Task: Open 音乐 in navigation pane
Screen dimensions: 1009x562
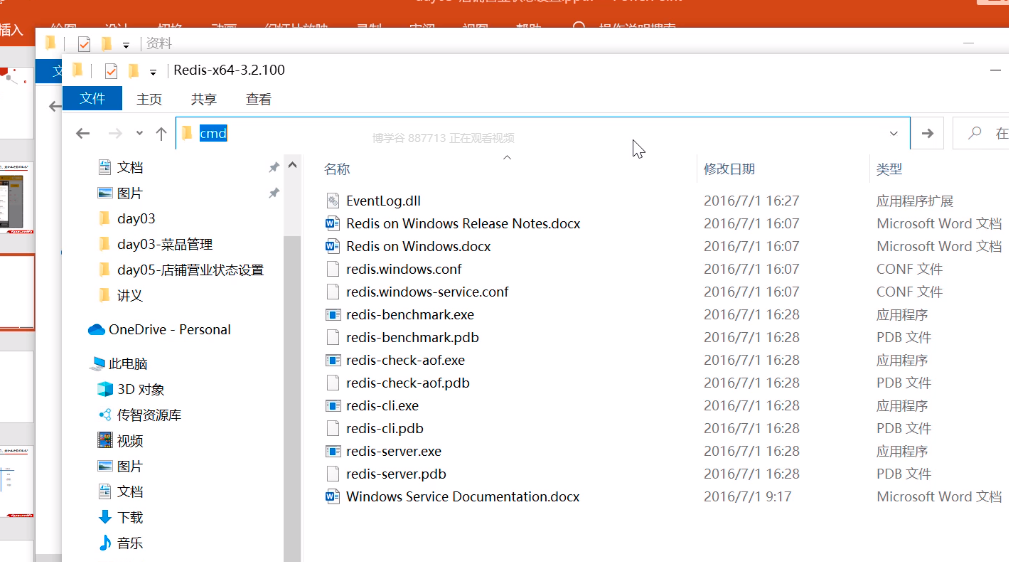Action: [129, 543]
